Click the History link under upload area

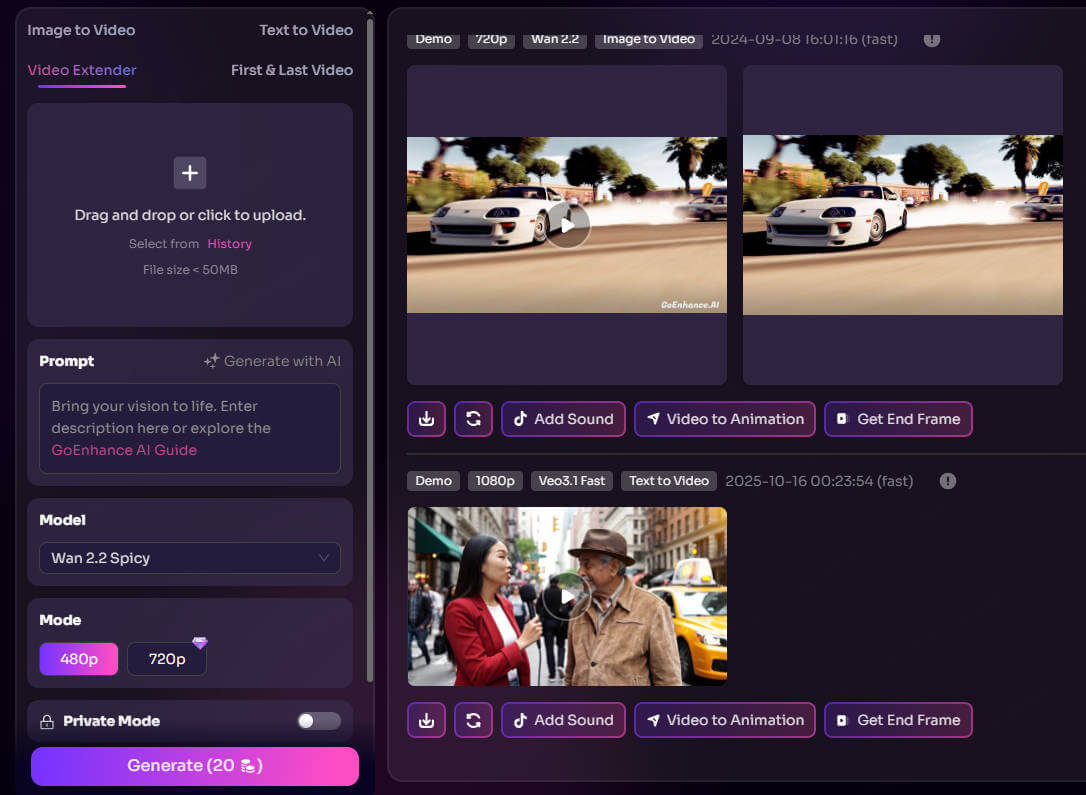[229, 244]
